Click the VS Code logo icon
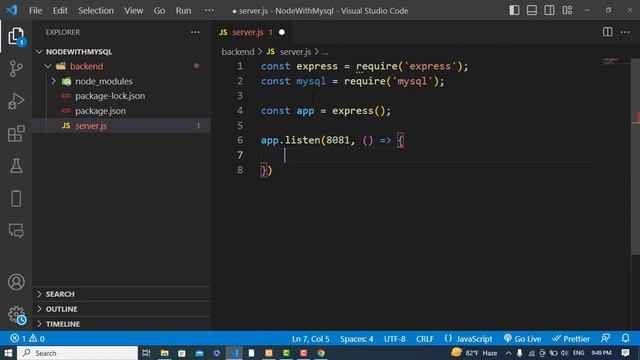This screenshot has width=640, height=360. point(12,10)
